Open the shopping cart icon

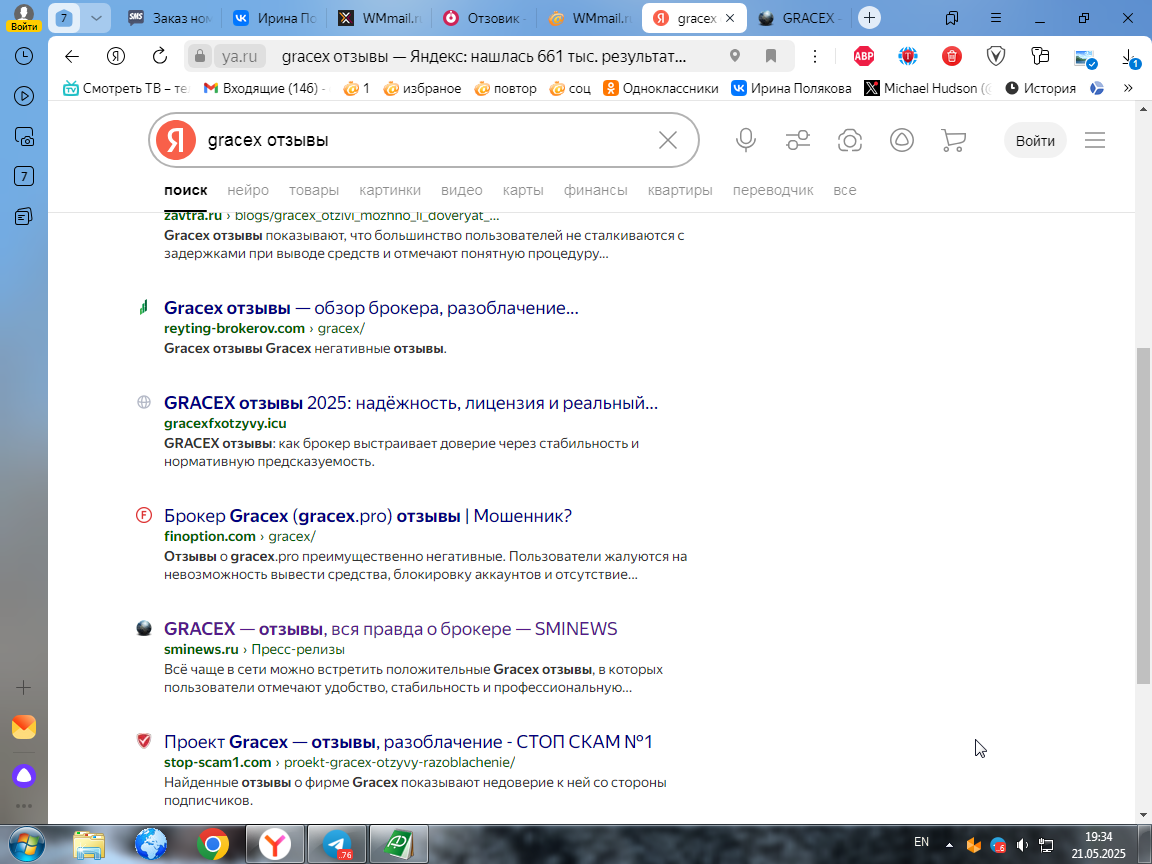954,140
